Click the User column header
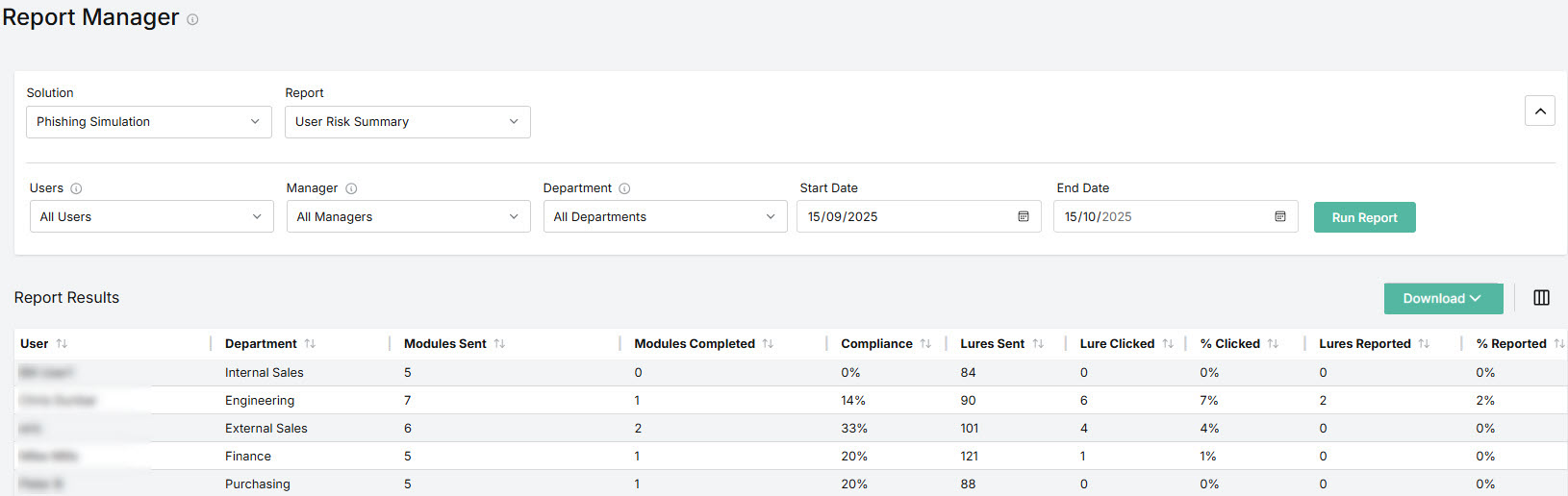 tap(35, 343)
